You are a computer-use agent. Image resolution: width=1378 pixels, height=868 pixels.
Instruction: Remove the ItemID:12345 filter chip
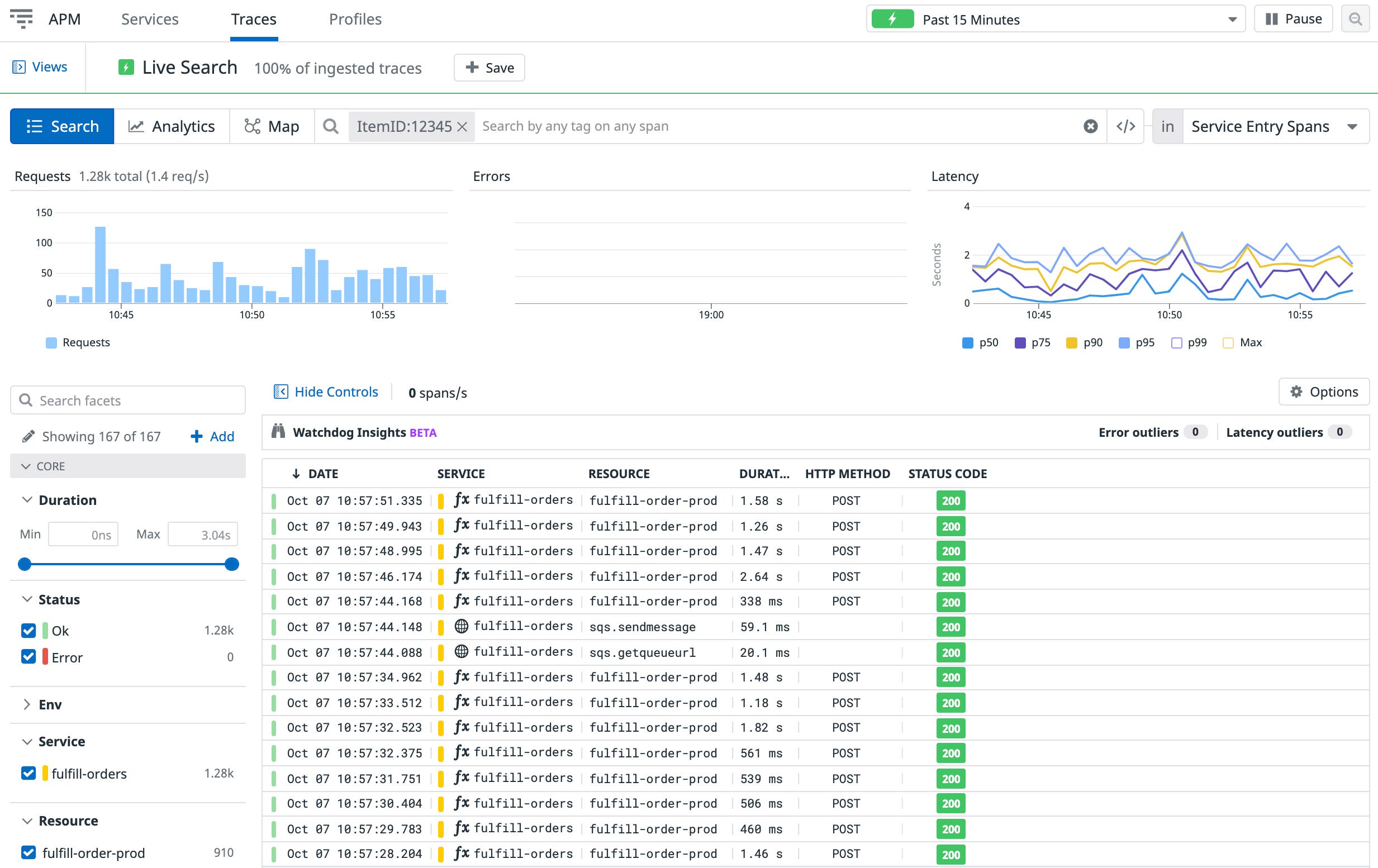(x=463, y=126)
